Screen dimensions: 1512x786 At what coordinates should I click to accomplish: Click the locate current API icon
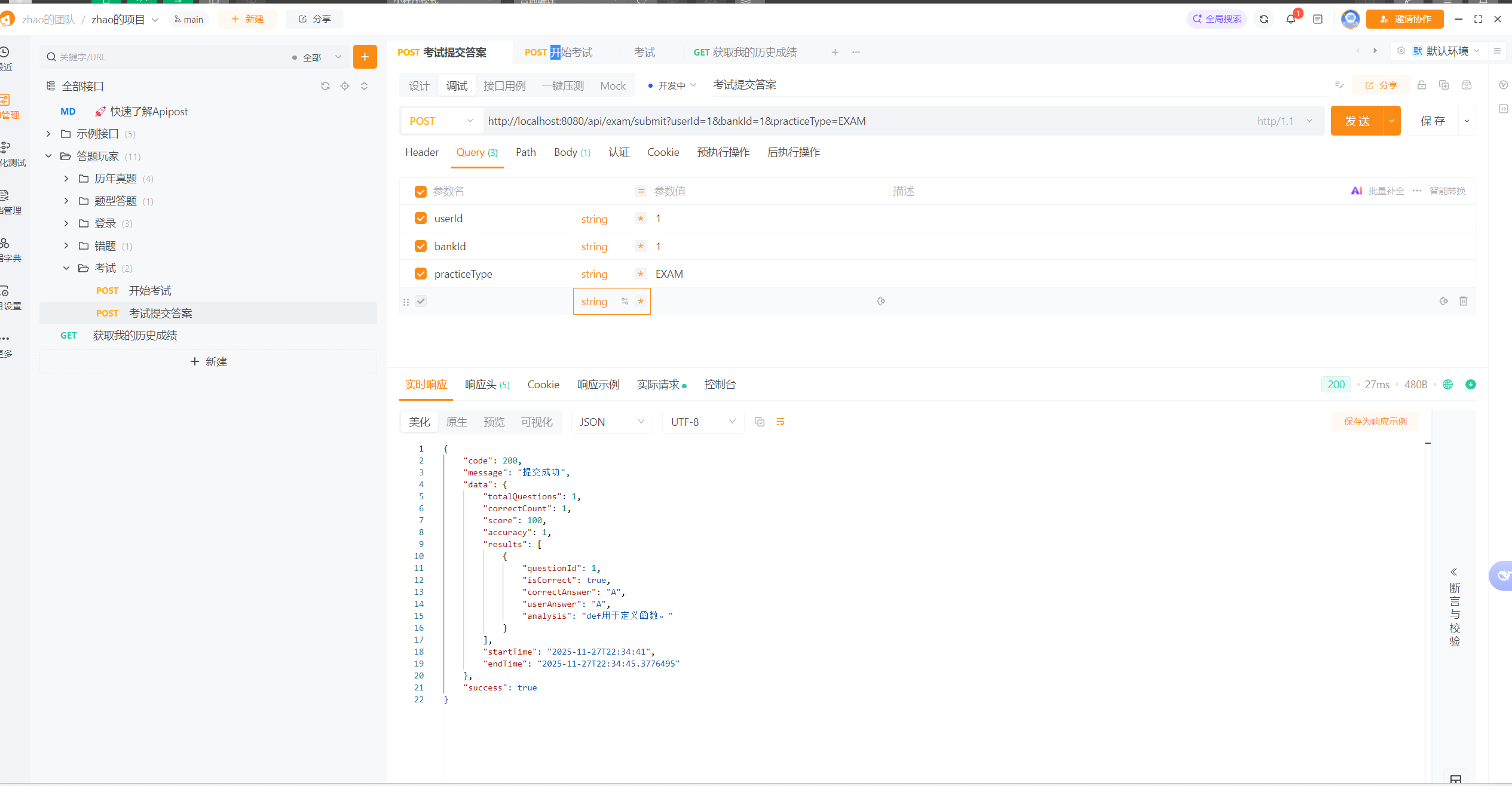tap(345, 86)
